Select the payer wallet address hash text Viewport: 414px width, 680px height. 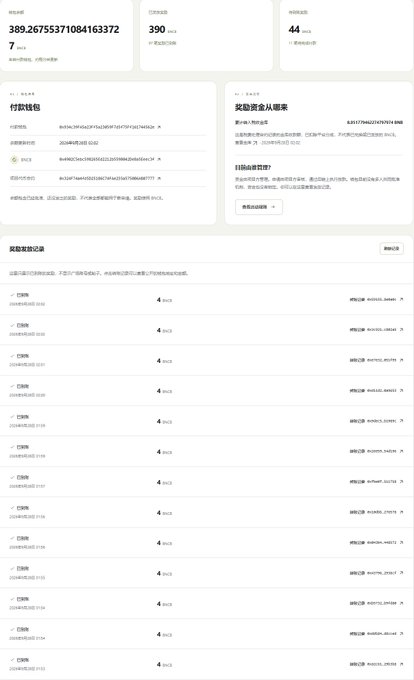coord(107,127)
